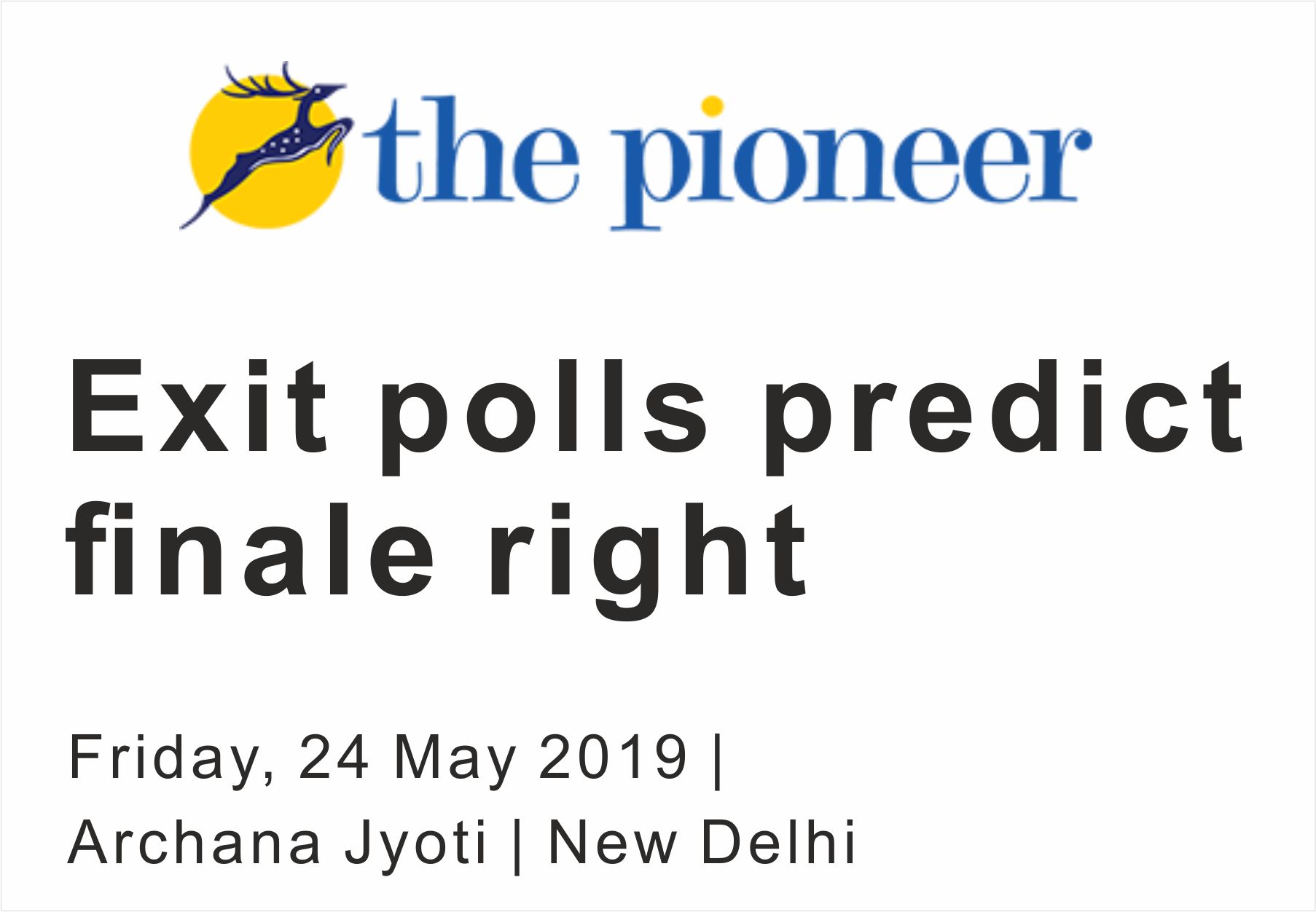Image resolution: width=1316 pixels, height=912 pixels.
Task: Open author 'Archana' first name
Action: (x=195, y=843)
